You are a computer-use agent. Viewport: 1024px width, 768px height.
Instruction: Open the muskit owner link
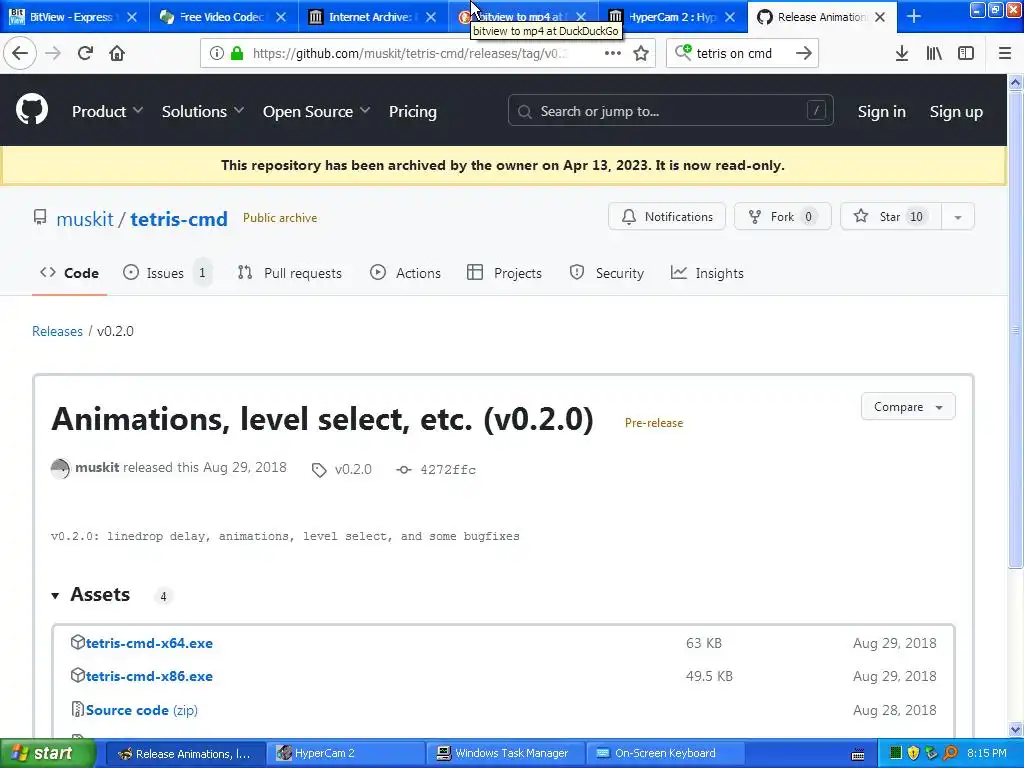[x=85, y=219]
